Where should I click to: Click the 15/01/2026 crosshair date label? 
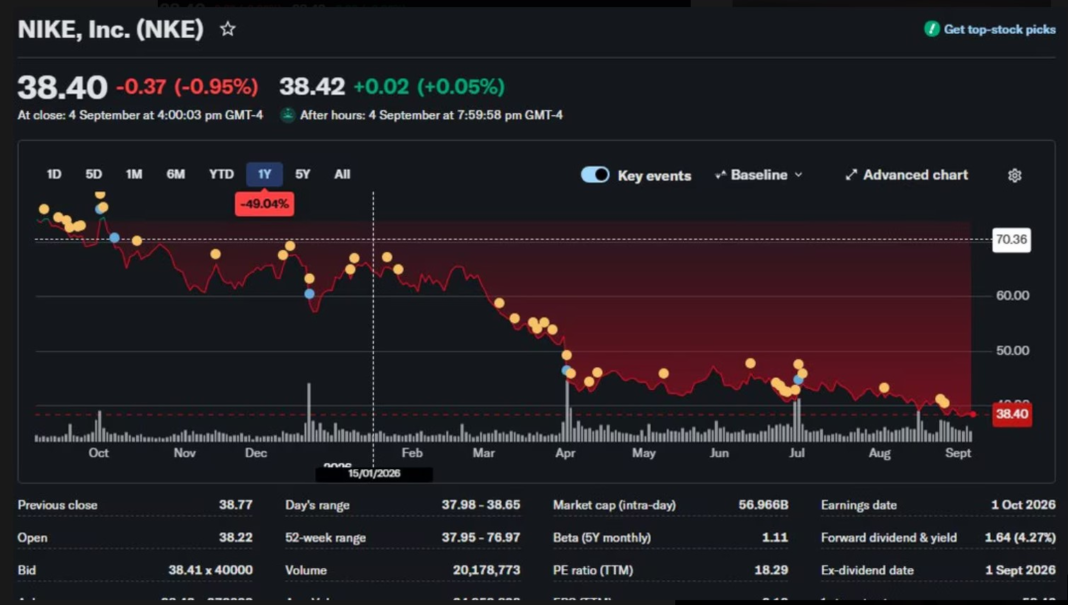pyautogui.click(x=374, y=474)
